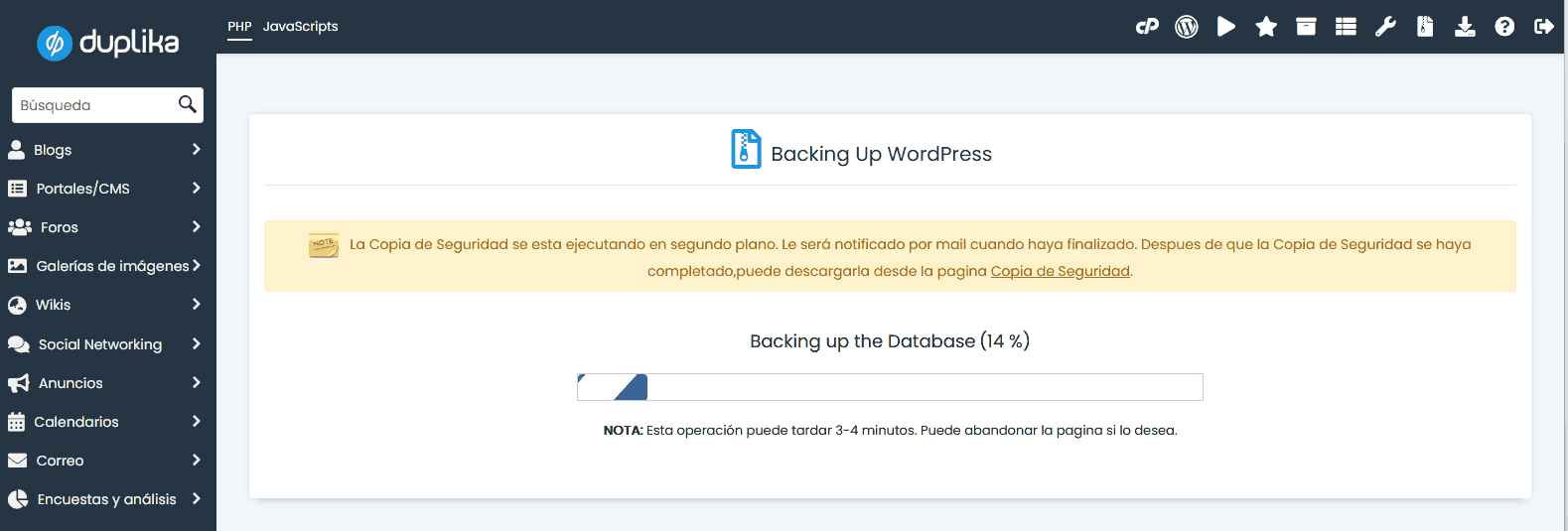Expand the Social Networking chevron

pyautogui.click(x=197, y=343)
